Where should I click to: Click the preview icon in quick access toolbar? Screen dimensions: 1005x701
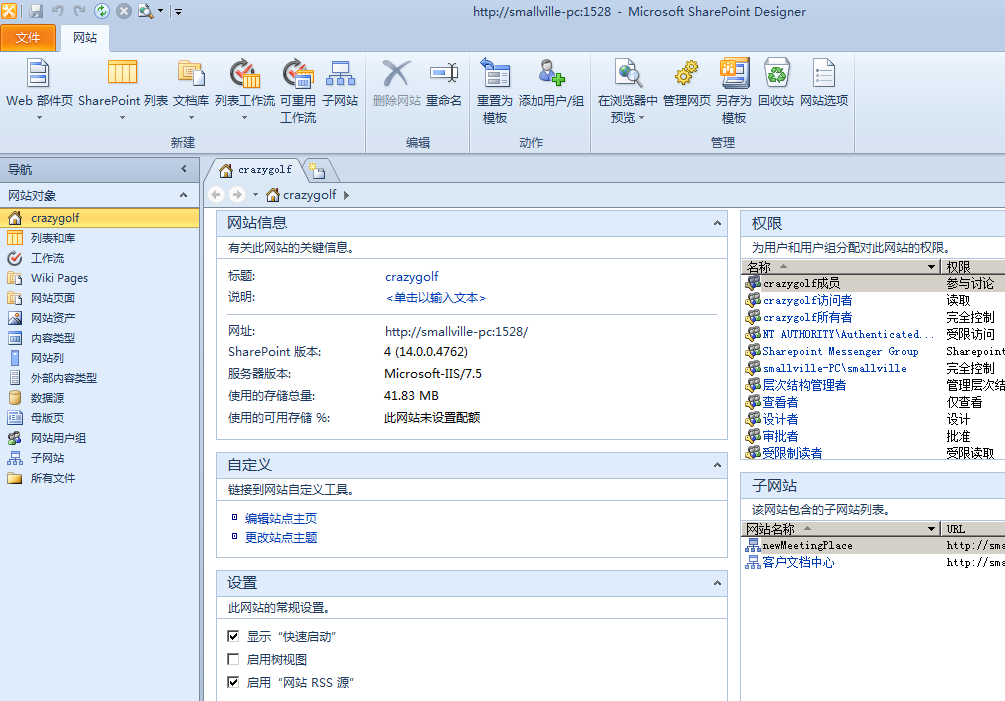pyautogui.click(x=145, y=11)
